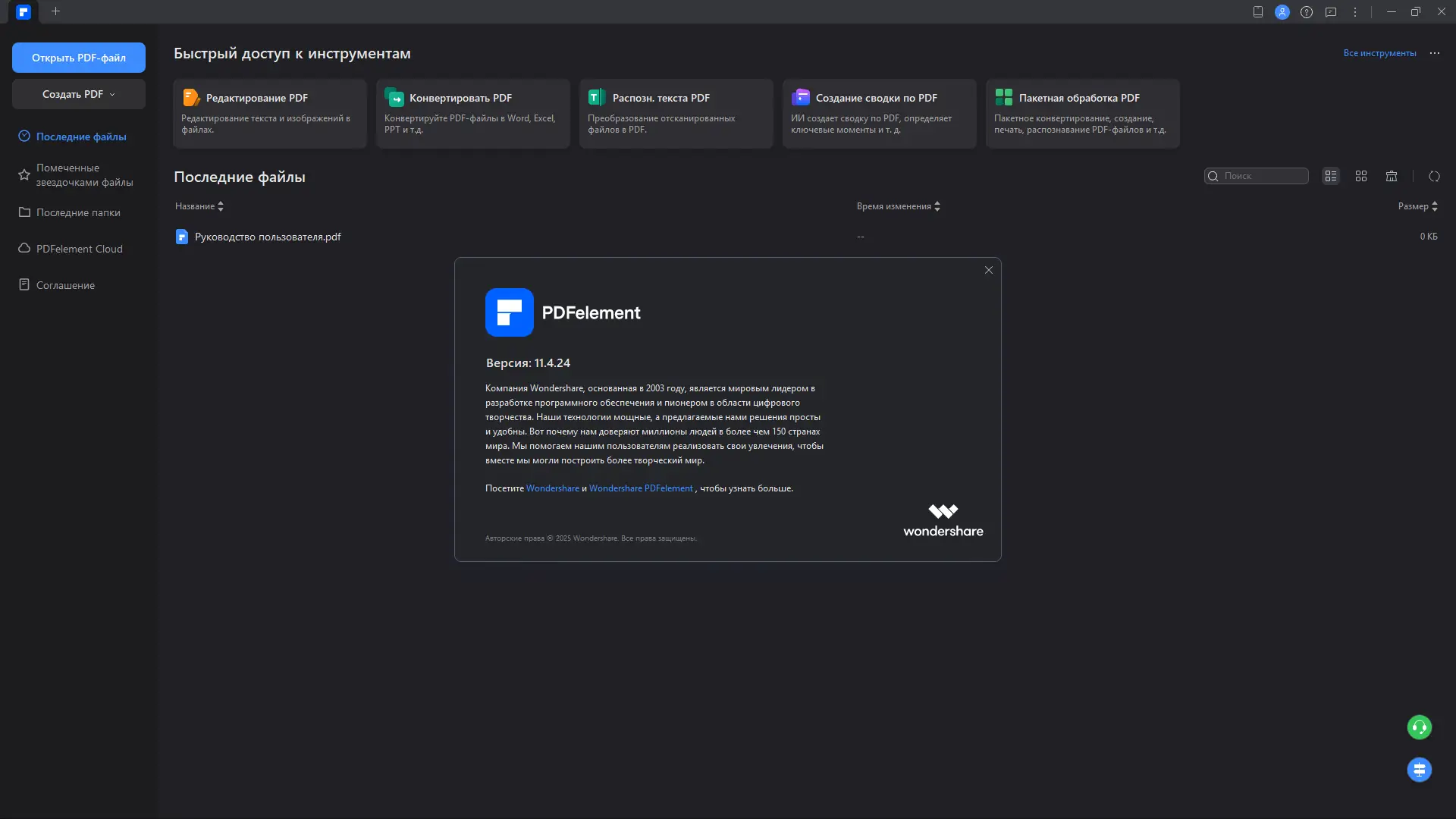Refresh the recent files list
This screenshot has height=819, width=1456.
[1434, 176]
